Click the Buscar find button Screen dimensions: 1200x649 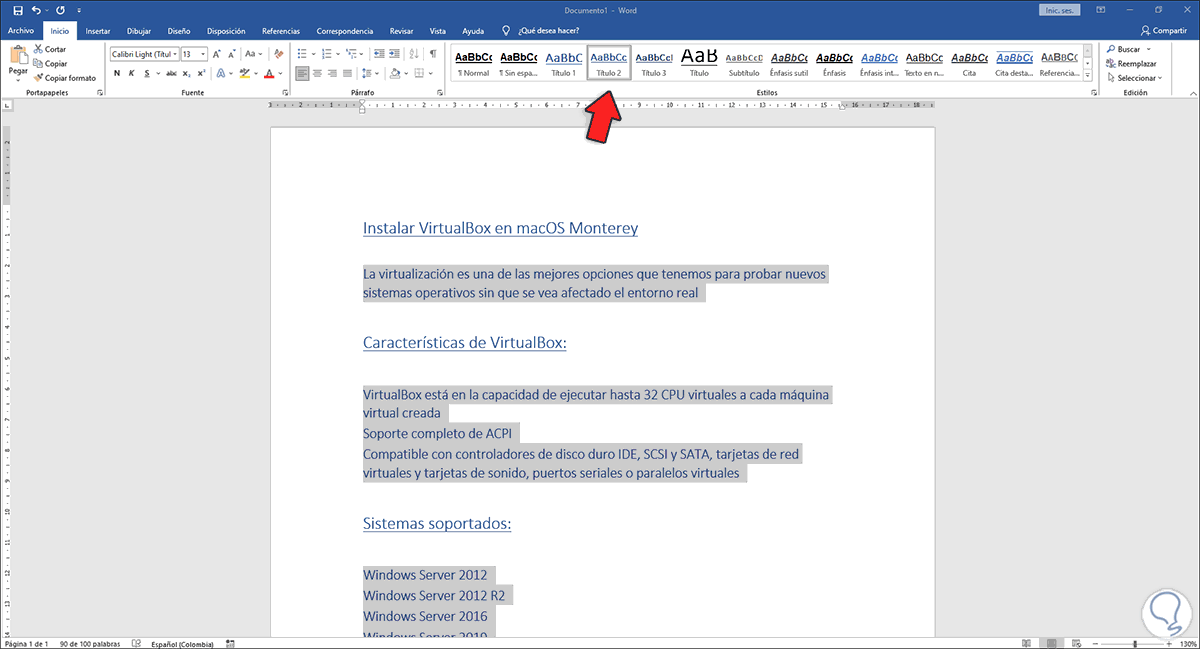[1126, 49]
